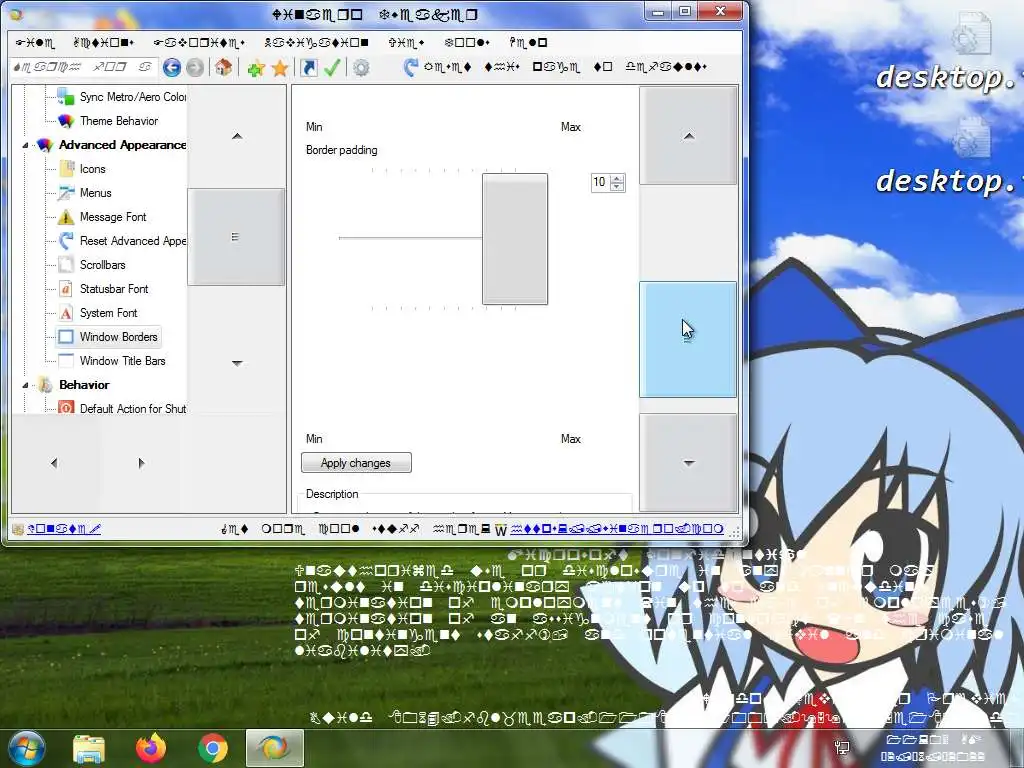Image resolution: width=1024 pixels, height=768 pixels.
Task: Open the first menu (File) in menu bar
Action: pos(35,42)
